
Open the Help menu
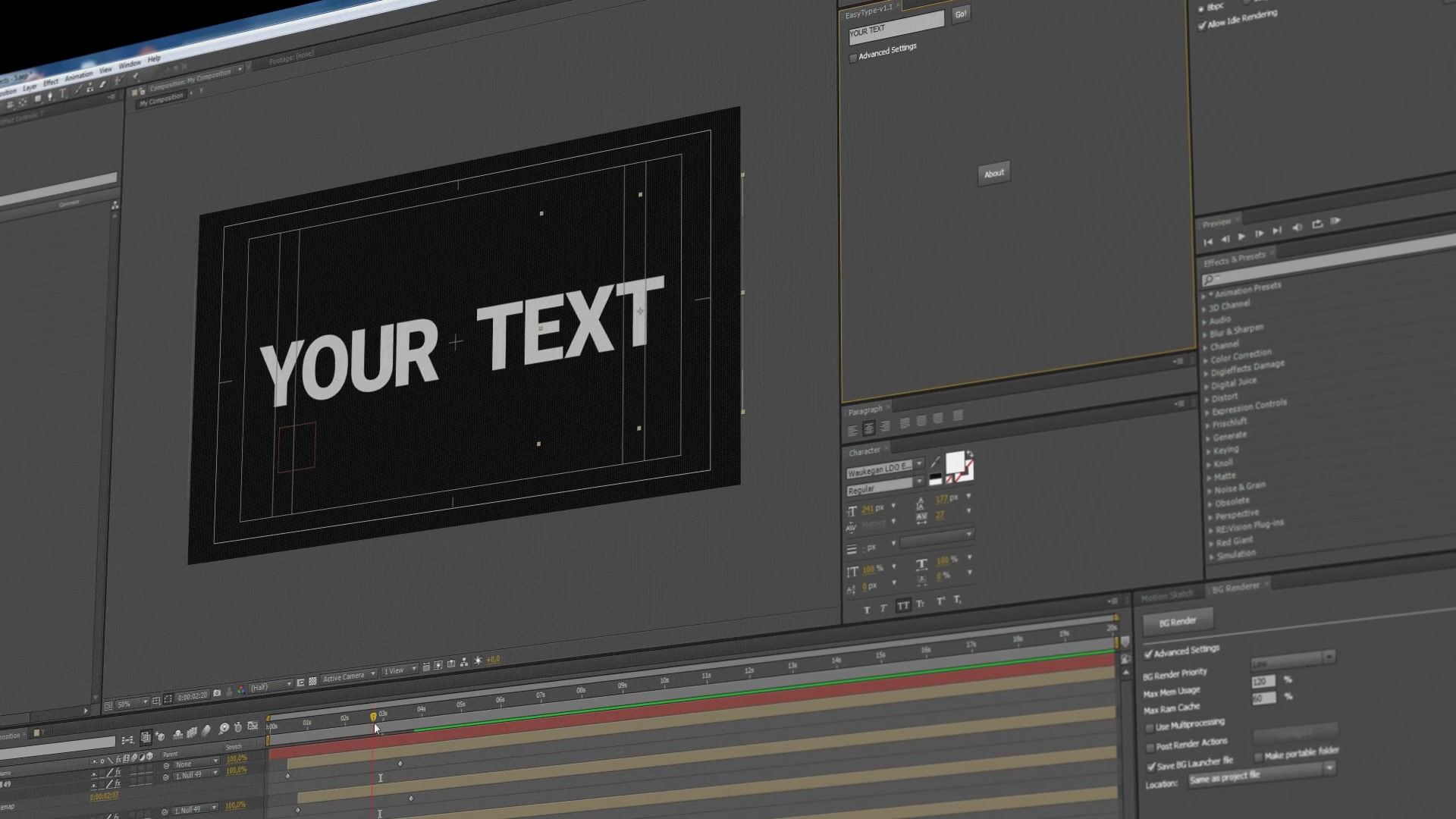154,58
